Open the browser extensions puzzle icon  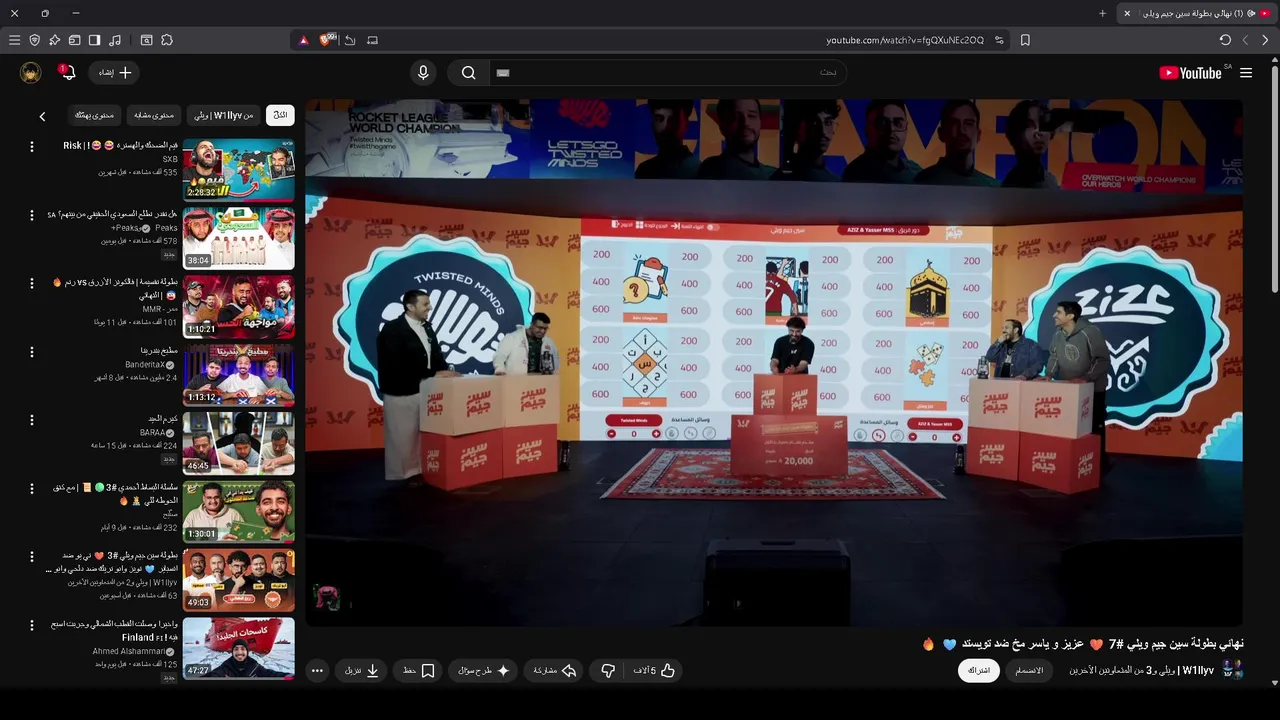tap(167, 40)
